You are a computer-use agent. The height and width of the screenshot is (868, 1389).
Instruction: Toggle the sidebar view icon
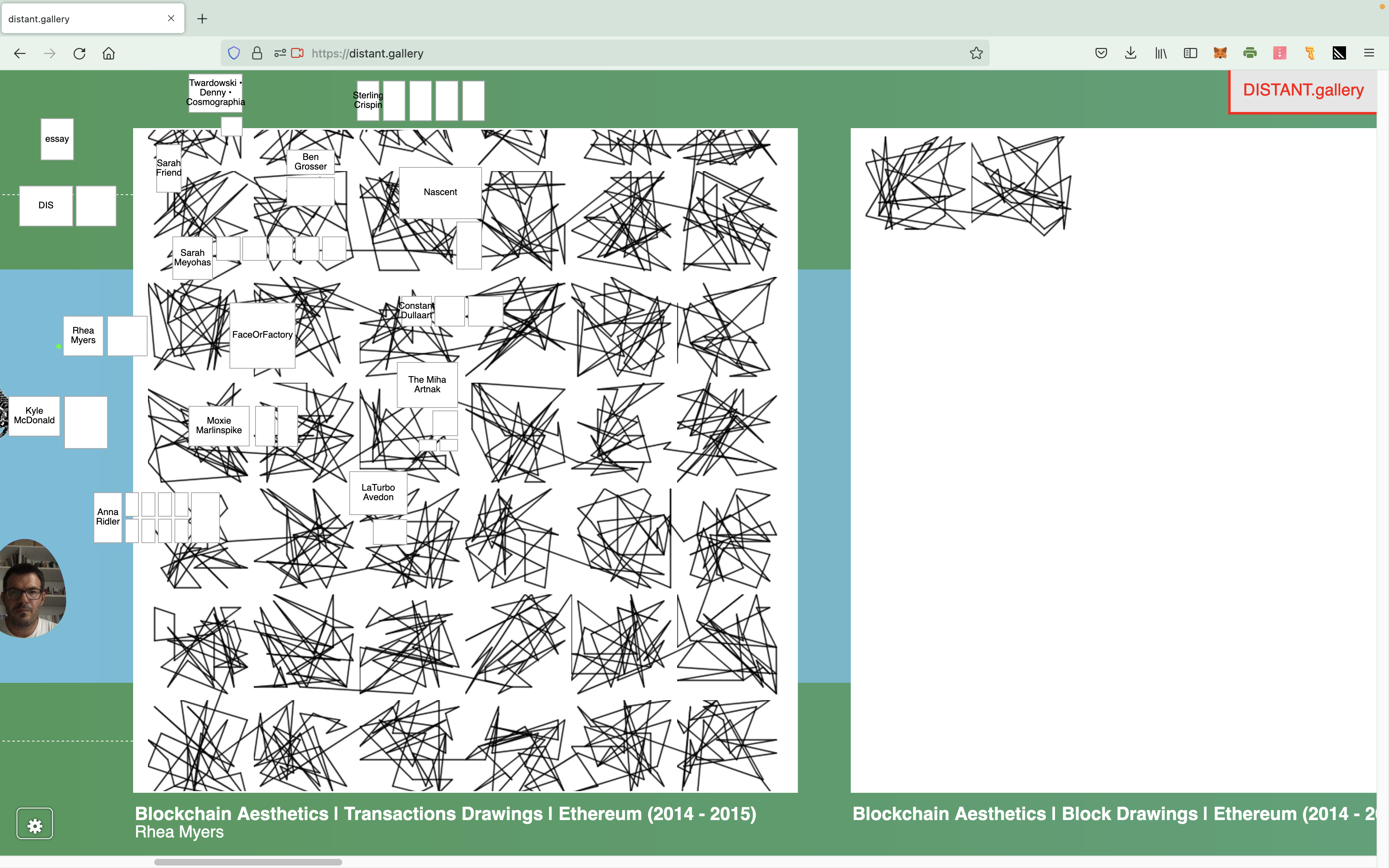[1191, 53]
